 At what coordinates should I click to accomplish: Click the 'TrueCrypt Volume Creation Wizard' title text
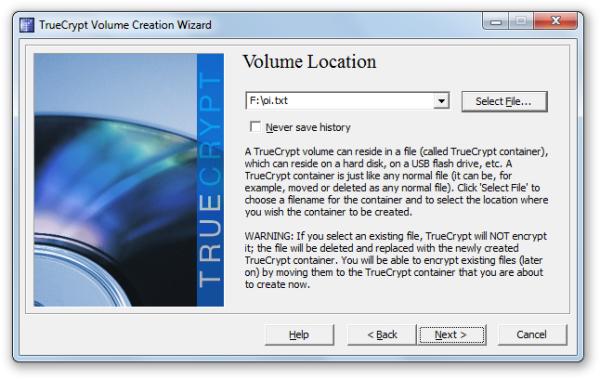click(x=125, y=25)
